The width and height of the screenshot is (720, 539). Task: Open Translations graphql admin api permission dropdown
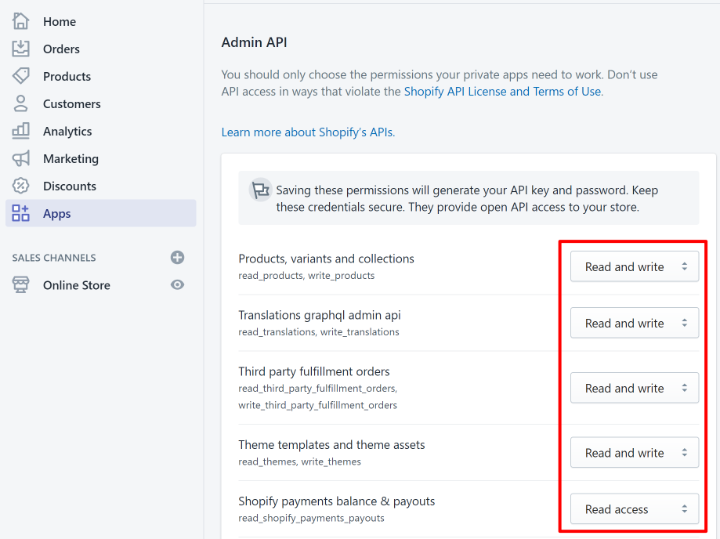(x=634, y=323)
